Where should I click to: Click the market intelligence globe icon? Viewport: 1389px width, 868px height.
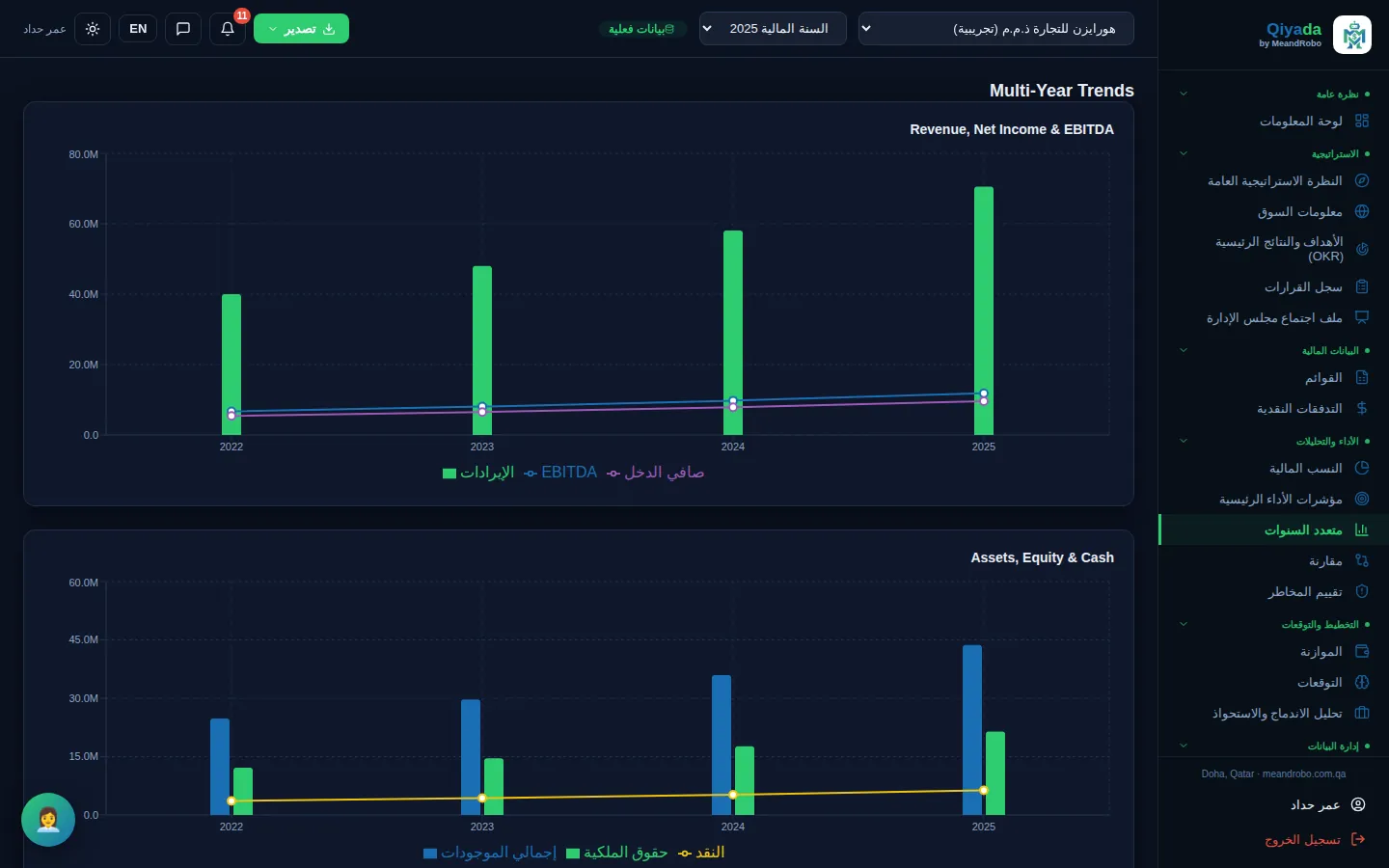tap(1362, 211)
